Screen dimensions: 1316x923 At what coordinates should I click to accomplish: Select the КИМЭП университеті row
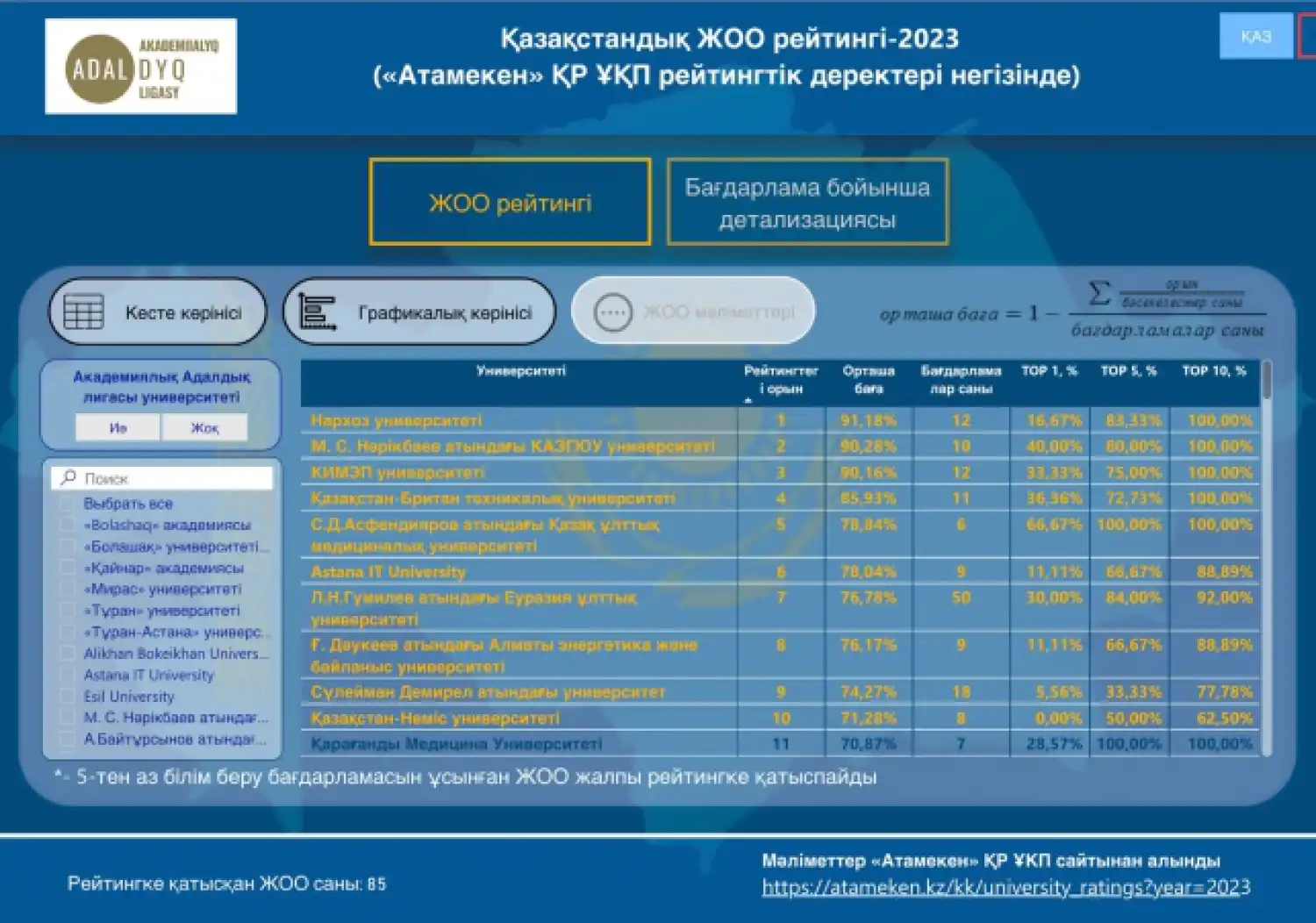pos(780,472)
